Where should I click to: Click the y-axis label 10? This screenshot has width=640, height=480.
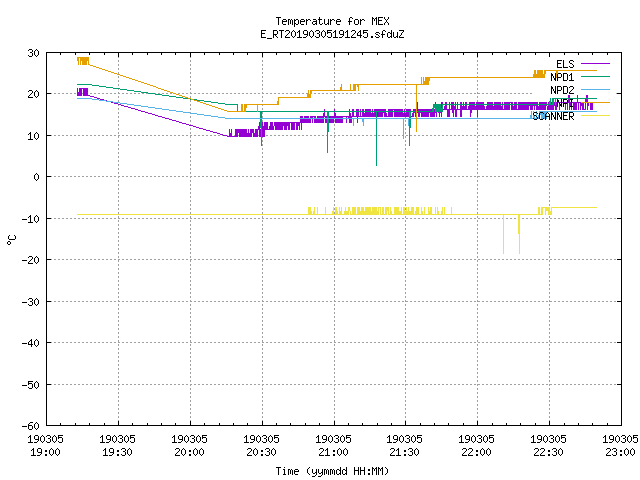click(33, 136)
